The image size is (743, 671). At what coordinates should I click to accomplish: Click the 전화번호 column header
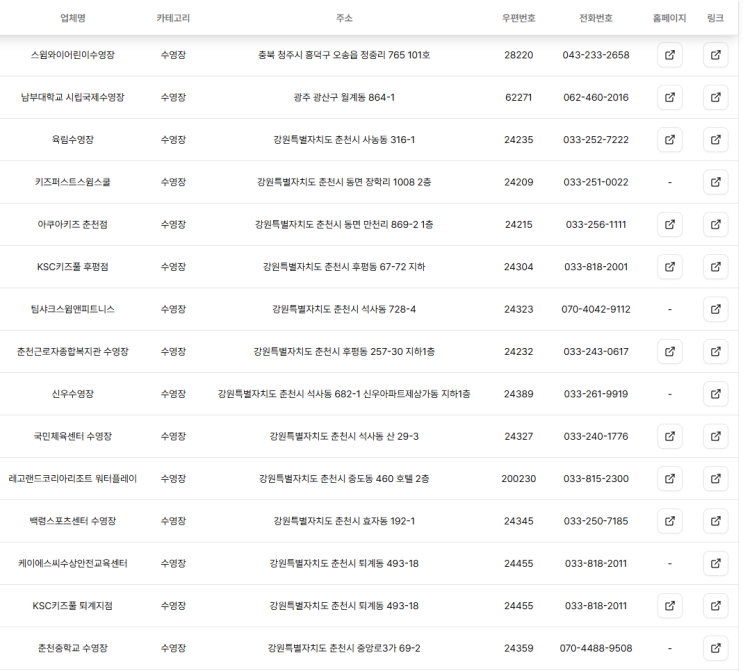[x=596, y=18]
